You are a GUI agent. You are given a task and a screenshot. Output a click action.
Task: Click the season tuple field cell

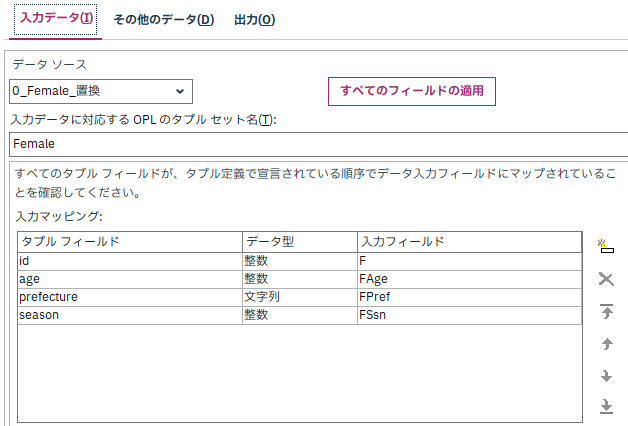tap(130, 315)
